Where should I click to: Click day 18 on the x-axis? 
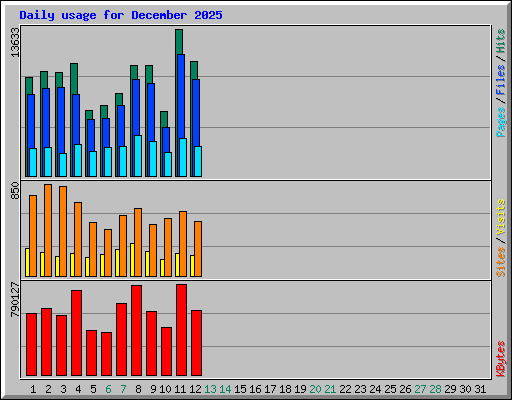(285, 389)
